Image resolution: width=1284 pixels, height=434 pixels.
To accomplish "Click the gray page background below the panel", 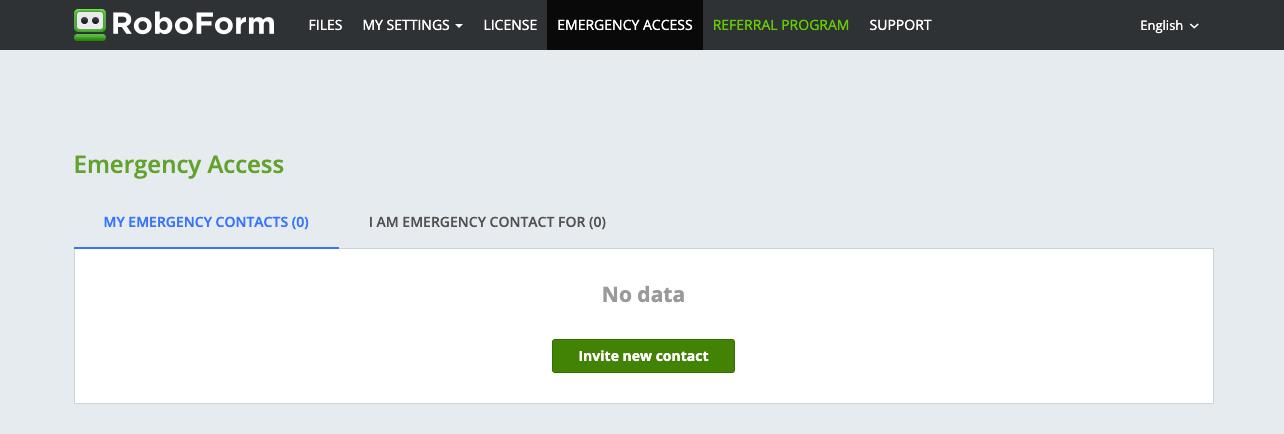I will tap(643, 420).
